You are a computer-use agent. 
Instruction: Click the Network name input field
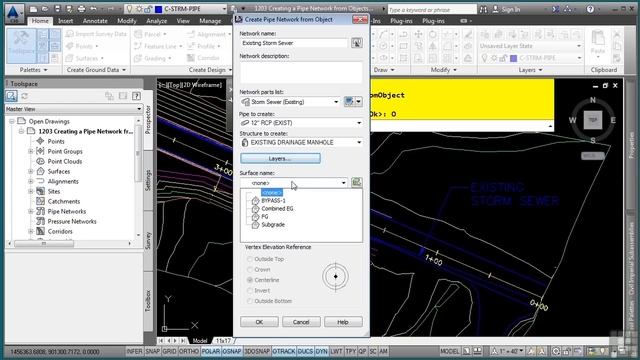pyautogui.click(x=294, y=43)
